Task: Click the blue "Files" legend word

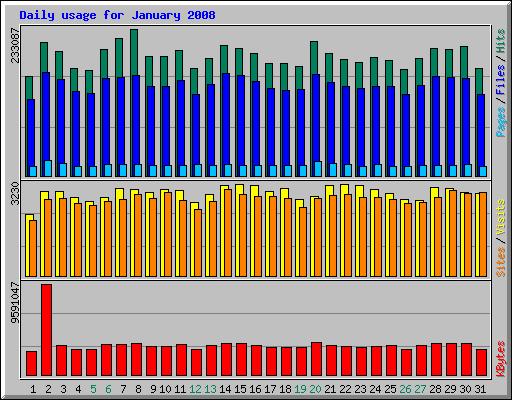Action: (501, 80)
